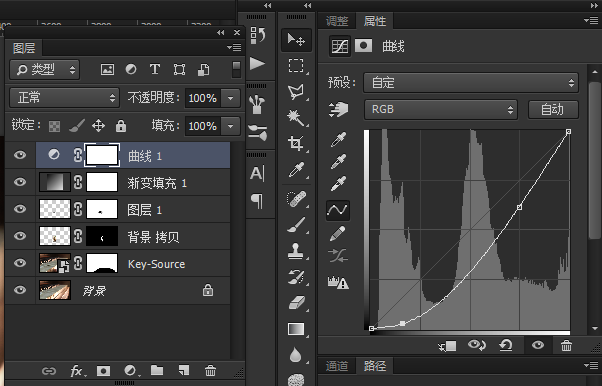Reset curves to adjustment defaults
The image size is (602, 386).
pos(506,345)
